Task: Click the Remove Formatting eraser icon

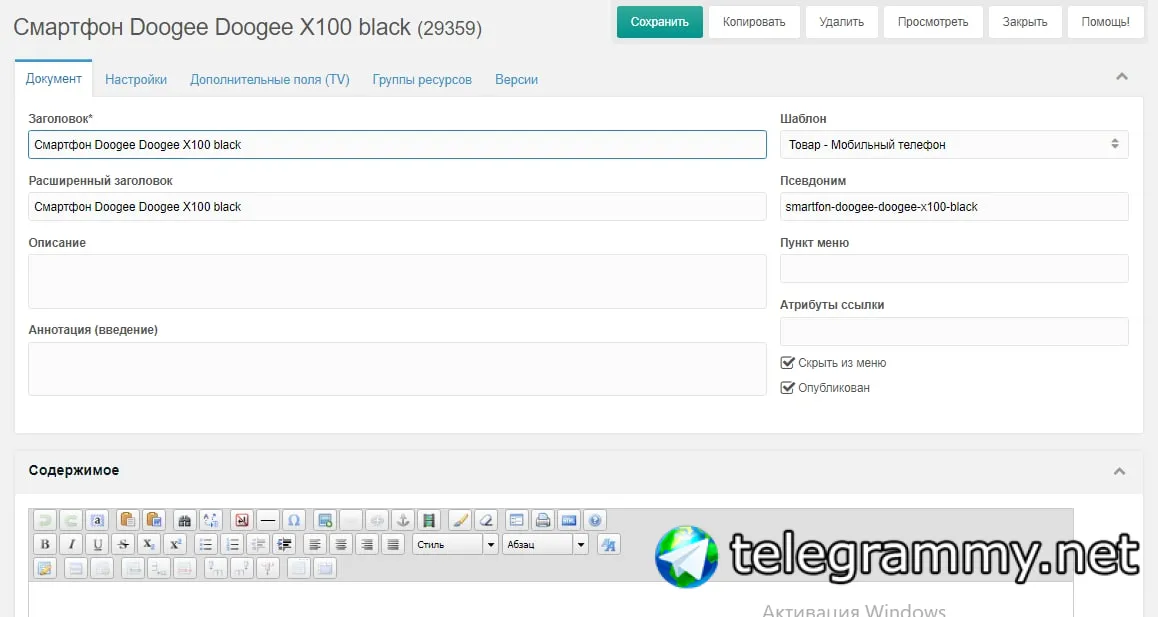Action: [486, 521]
